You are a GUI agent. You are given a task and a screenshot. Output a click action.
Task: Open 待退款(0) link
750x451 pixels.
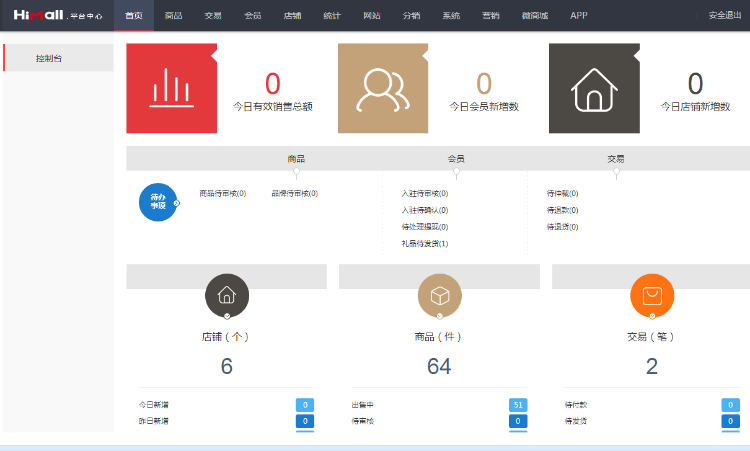(562, 210)
